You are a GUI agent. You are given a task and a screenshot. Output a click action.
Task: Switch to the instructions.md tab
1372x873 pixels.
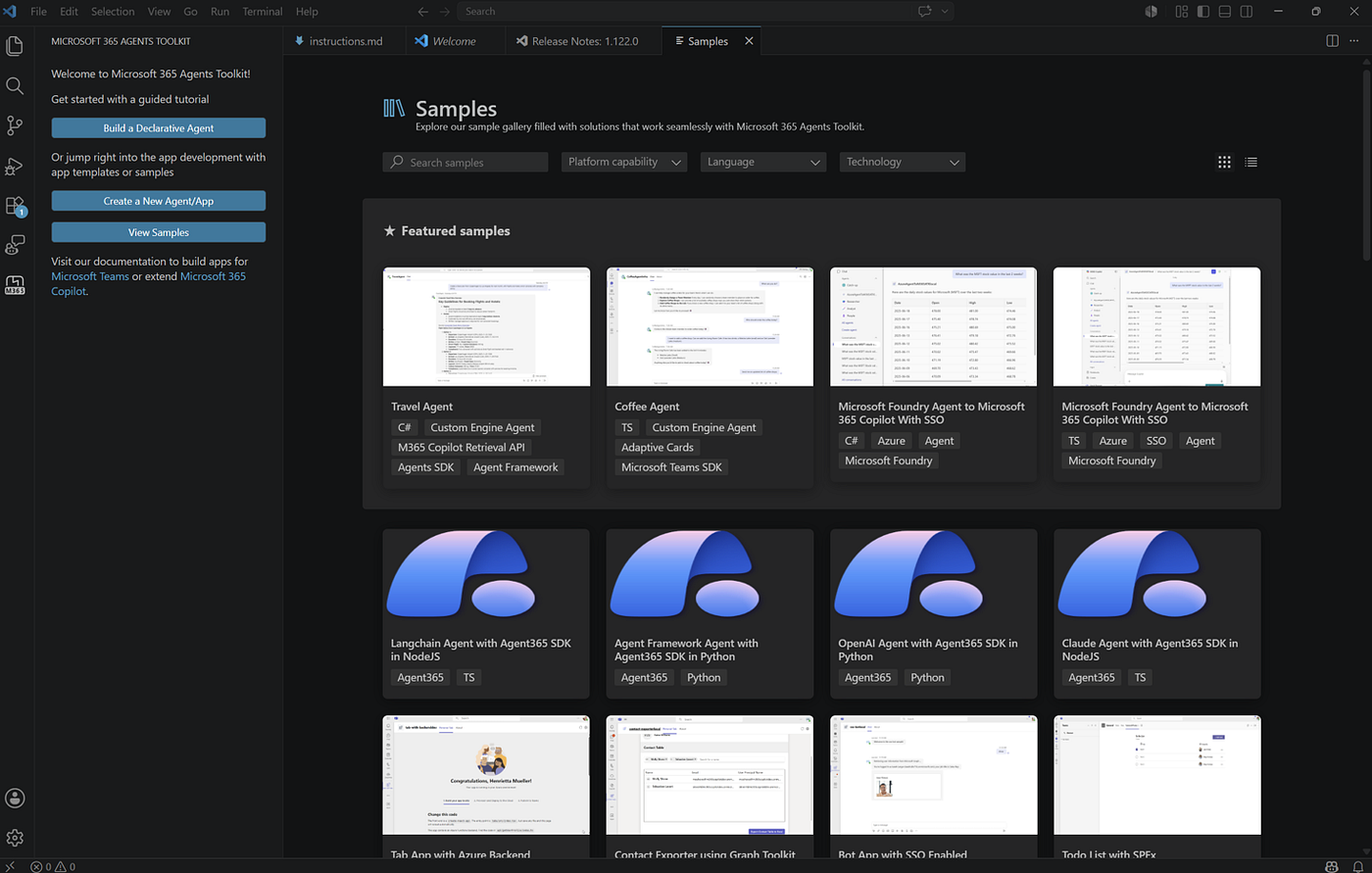point(346,41)
